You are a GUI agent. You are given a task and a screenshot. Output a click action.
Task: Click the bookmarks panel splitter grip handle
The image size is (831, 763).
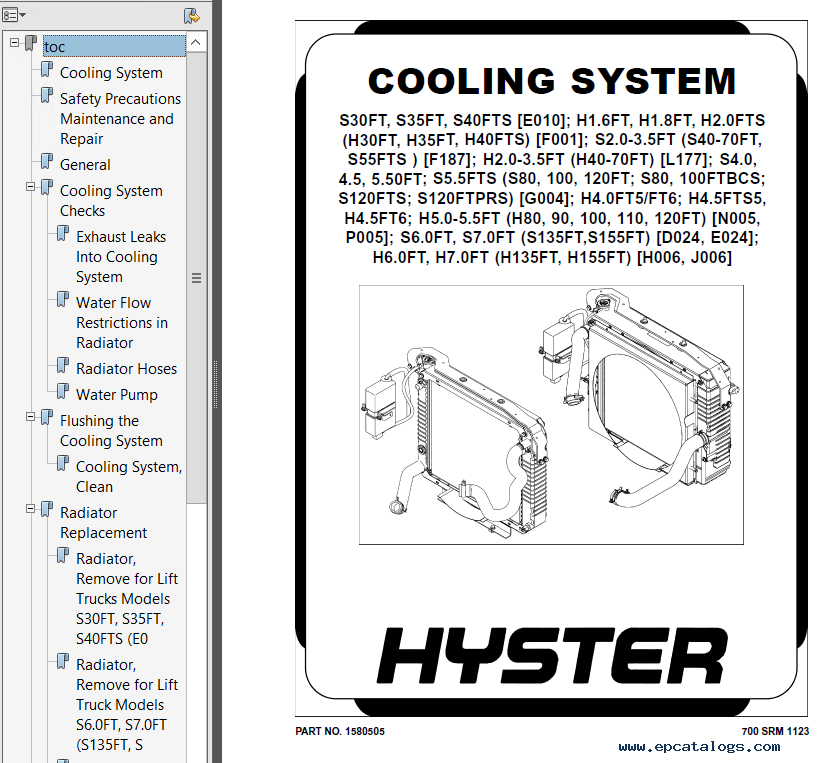click(216, 385)
